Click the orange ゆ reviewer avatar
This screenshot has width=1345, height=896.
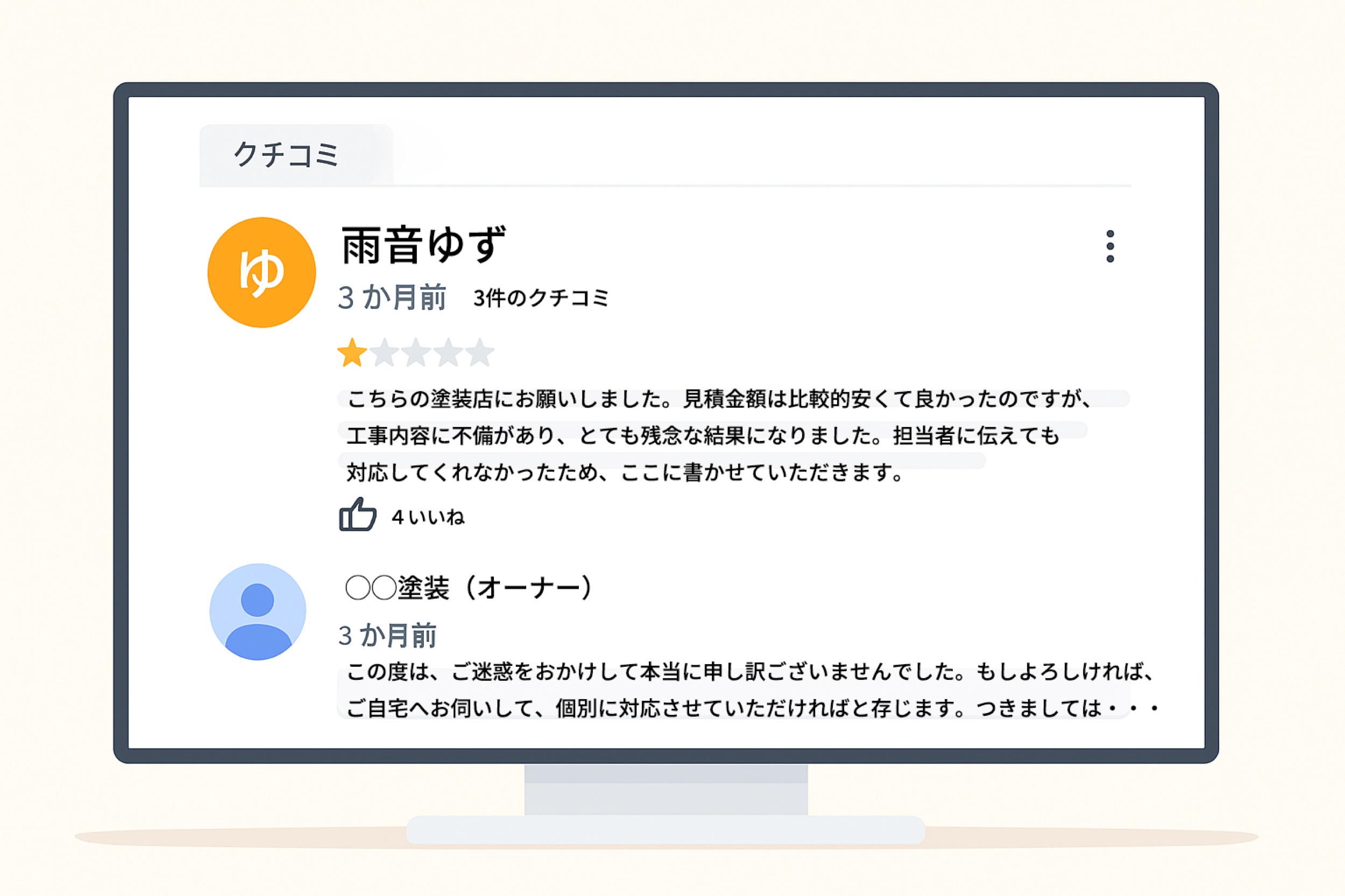tap(261, 272)
